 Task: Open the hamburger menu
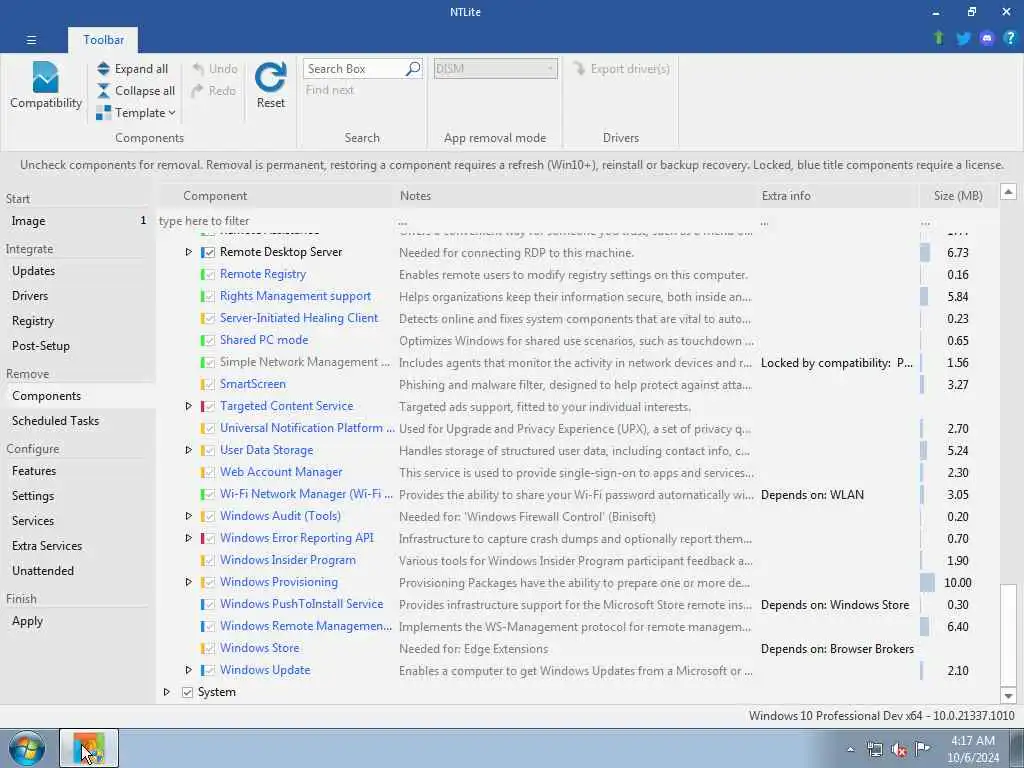click(31, 40)
